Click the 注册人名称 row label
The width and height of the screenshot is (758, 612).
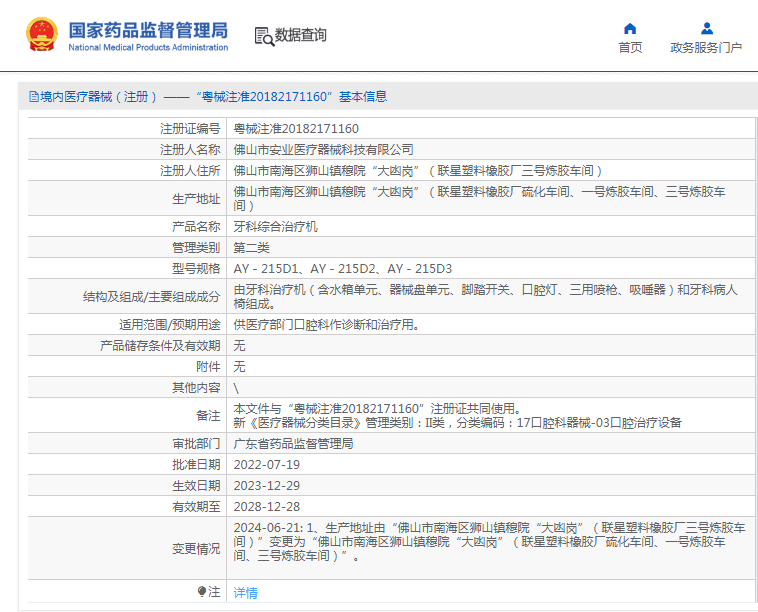[190, 150]
